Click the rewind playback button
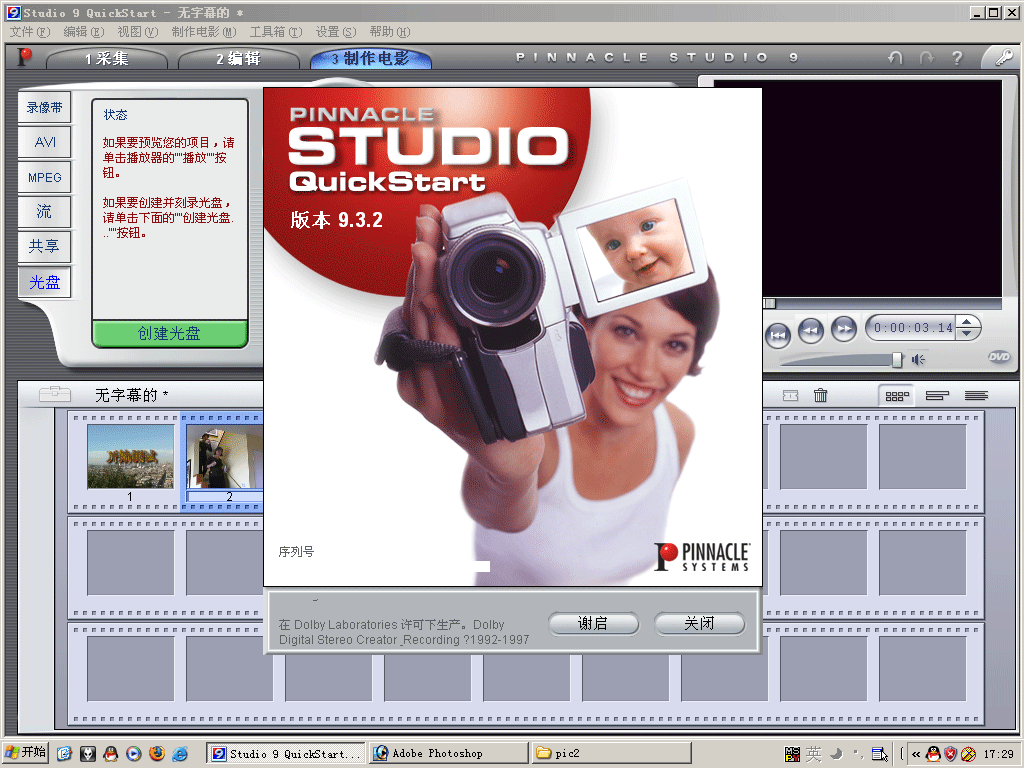1024x768 pixels. 811,330
